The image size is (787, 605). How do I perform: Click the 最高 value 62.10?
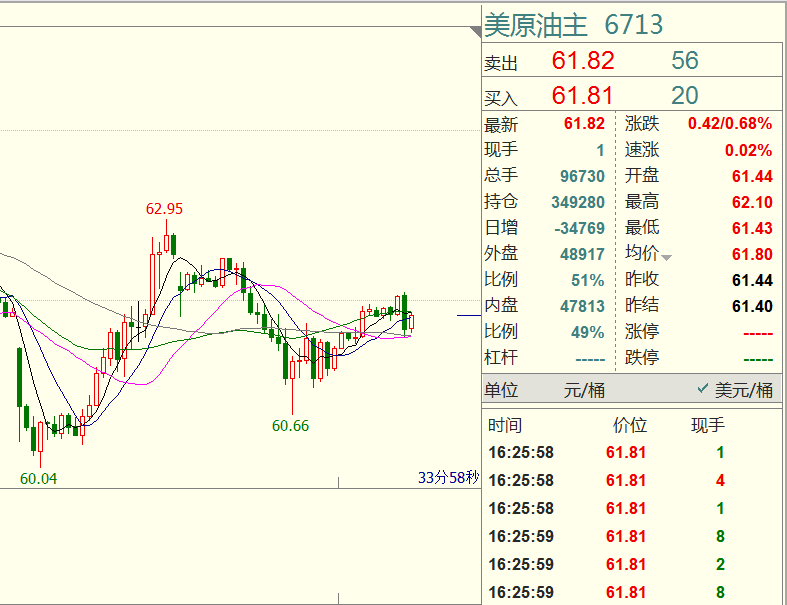[x=752, y=202]
